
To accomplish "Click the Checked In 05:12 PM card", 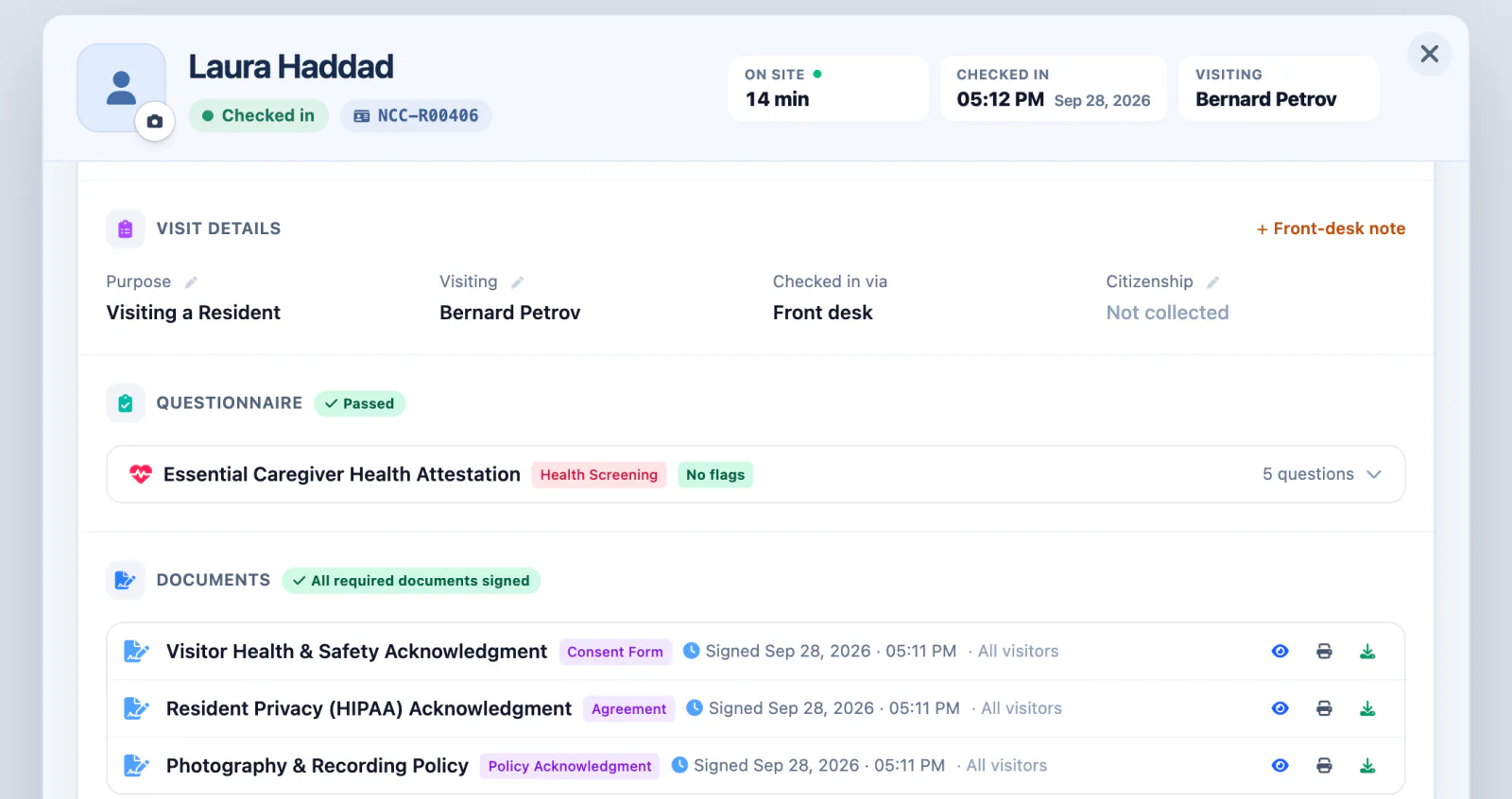I will [1053, 88].
